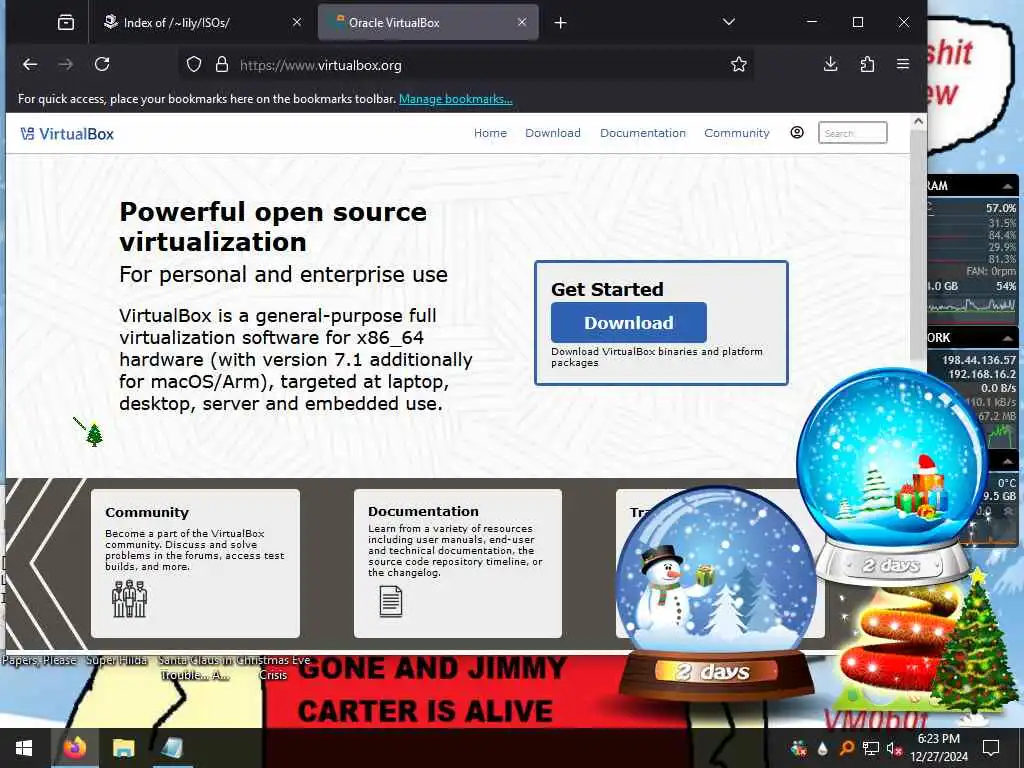The width and height of the screenshot is (1024, 768).
Task: Click the Santa Claus in Trouble desktop label
Action: (x=195, y=667)
